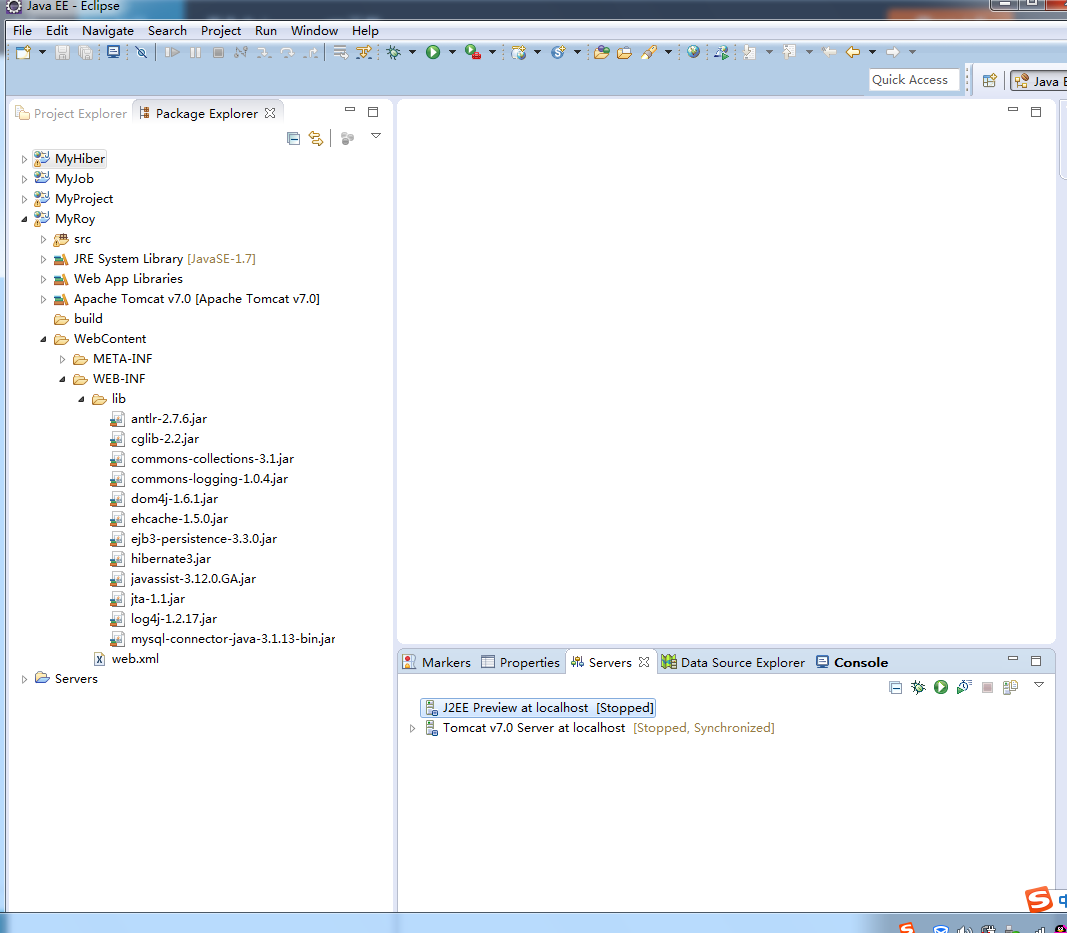The height and width of the screenshot is (933, 1067).
Task: Click the Previous Annotation toolbar icon
Action: click(x=789, y=52)
